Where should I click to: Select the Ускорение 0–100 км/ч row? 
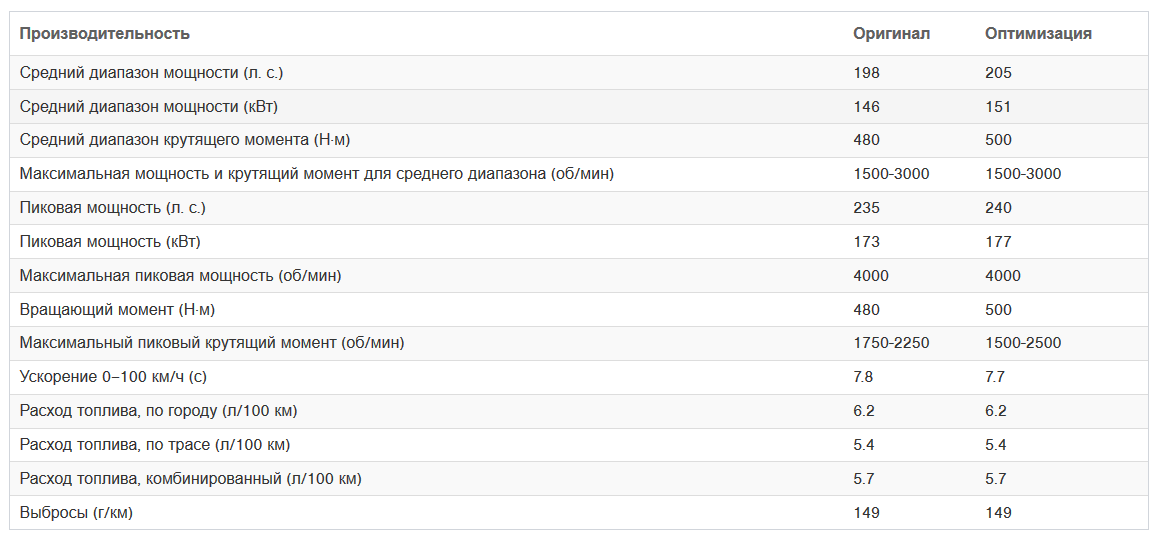tap(578, 377)
